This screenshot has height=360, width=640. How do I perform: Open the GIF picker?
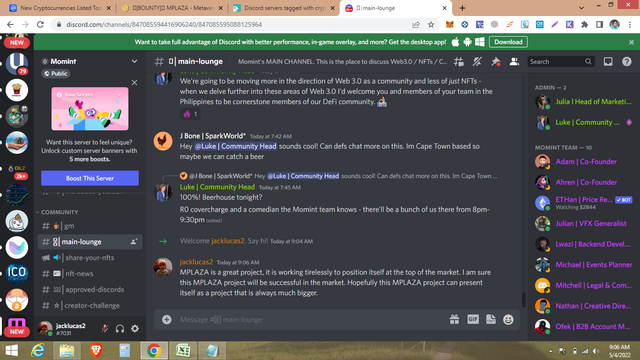click(x=473, y=319)
